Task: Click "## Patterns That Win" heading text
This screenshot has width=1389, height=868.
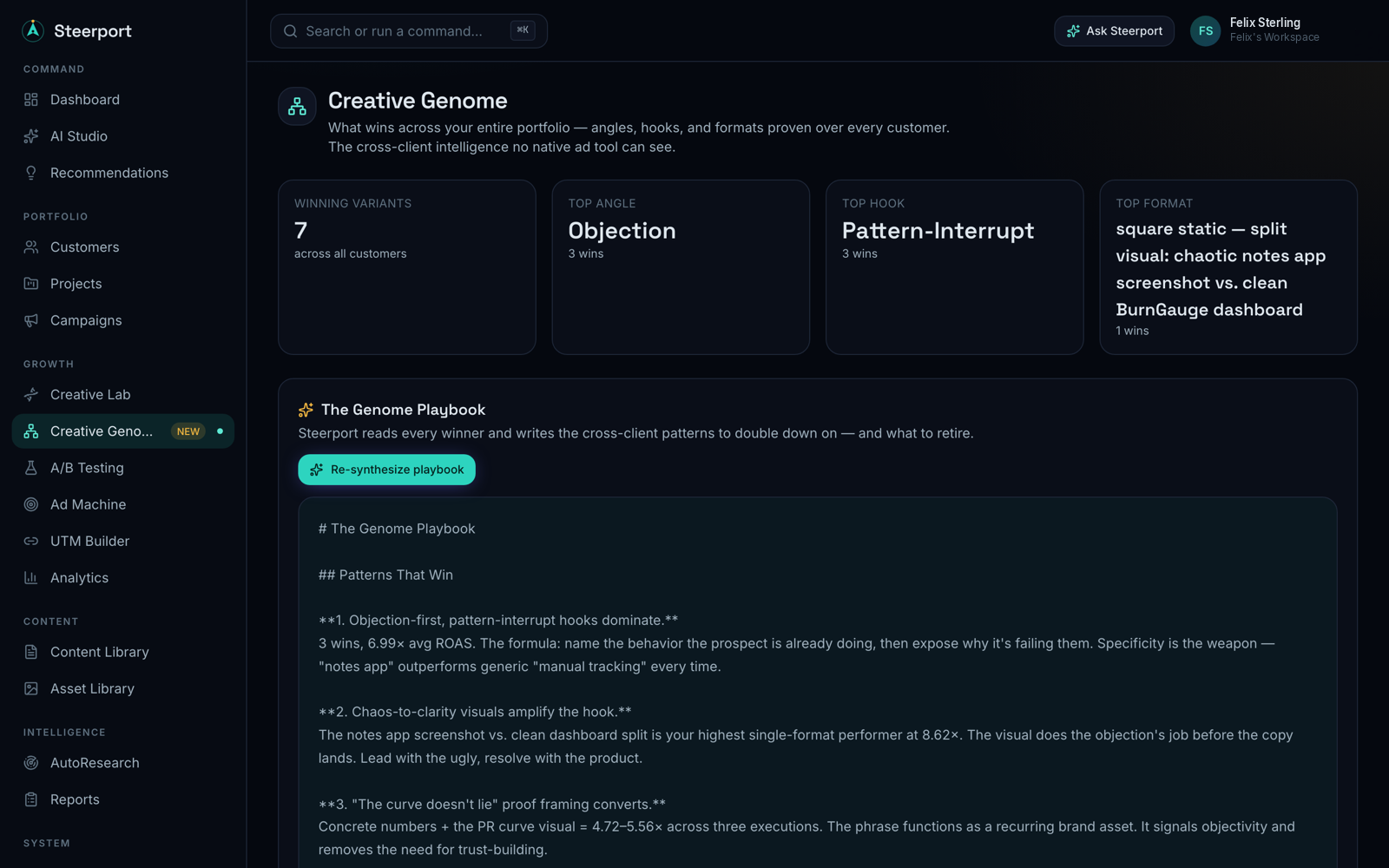Action: 385,575
